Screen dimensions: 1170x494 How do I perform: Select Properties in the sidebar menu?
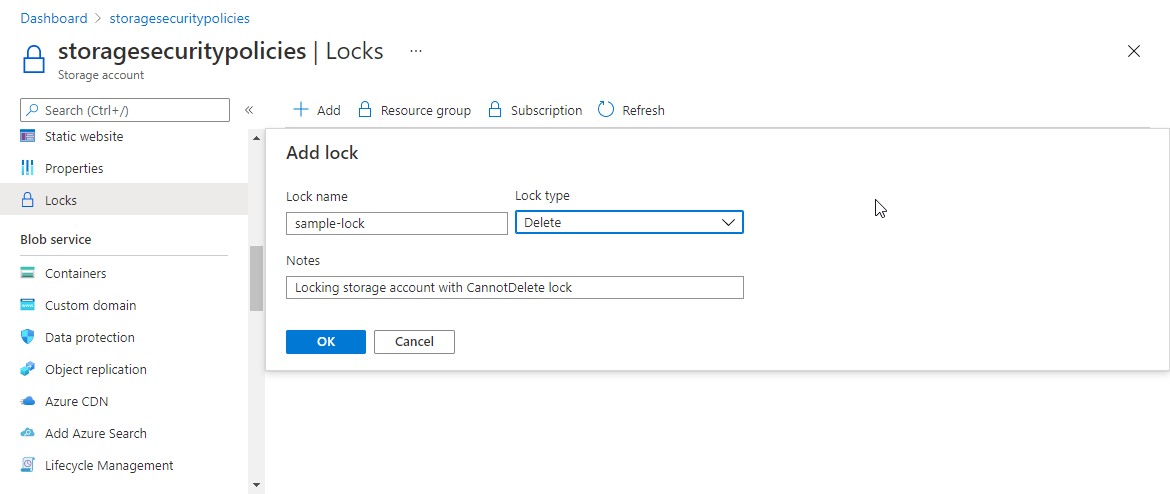click(74, 168)
